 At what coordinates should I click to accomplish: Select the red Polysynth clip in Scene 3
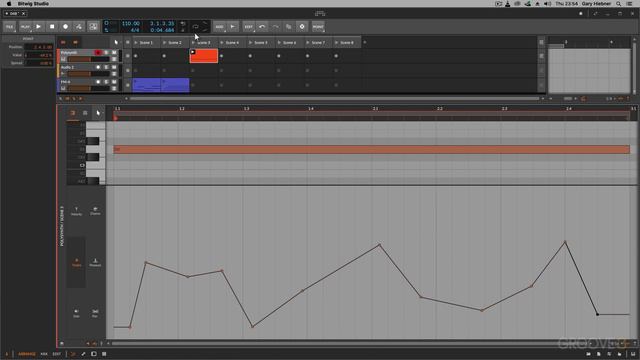[x=204, y=56]
